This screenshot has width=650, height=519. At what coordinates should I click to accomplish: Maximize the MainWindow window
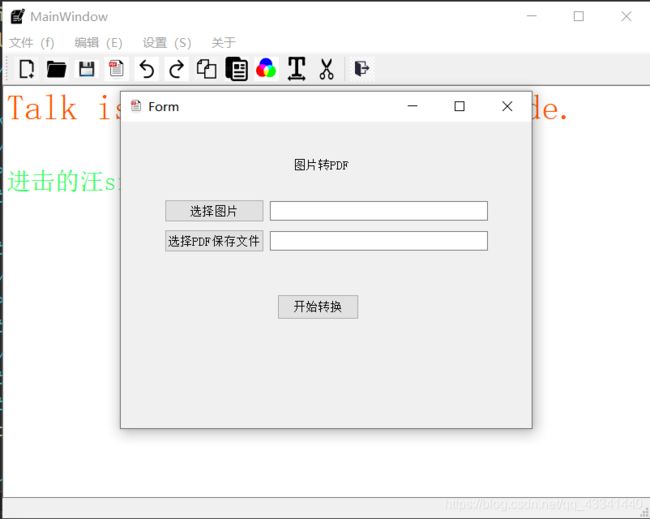pos(579,16)
